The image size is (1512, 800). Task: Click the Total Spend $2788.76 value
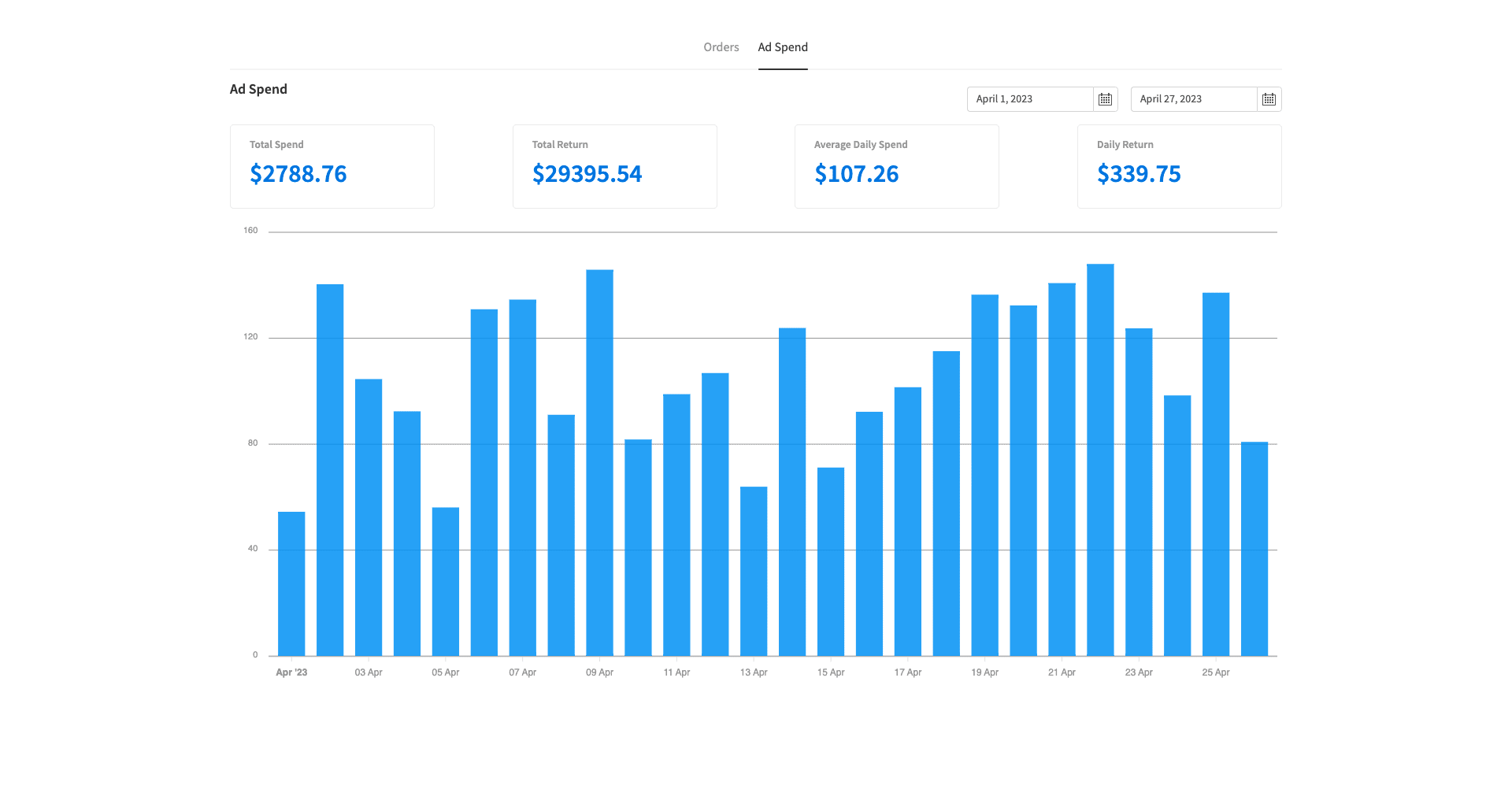coord(298,174)
